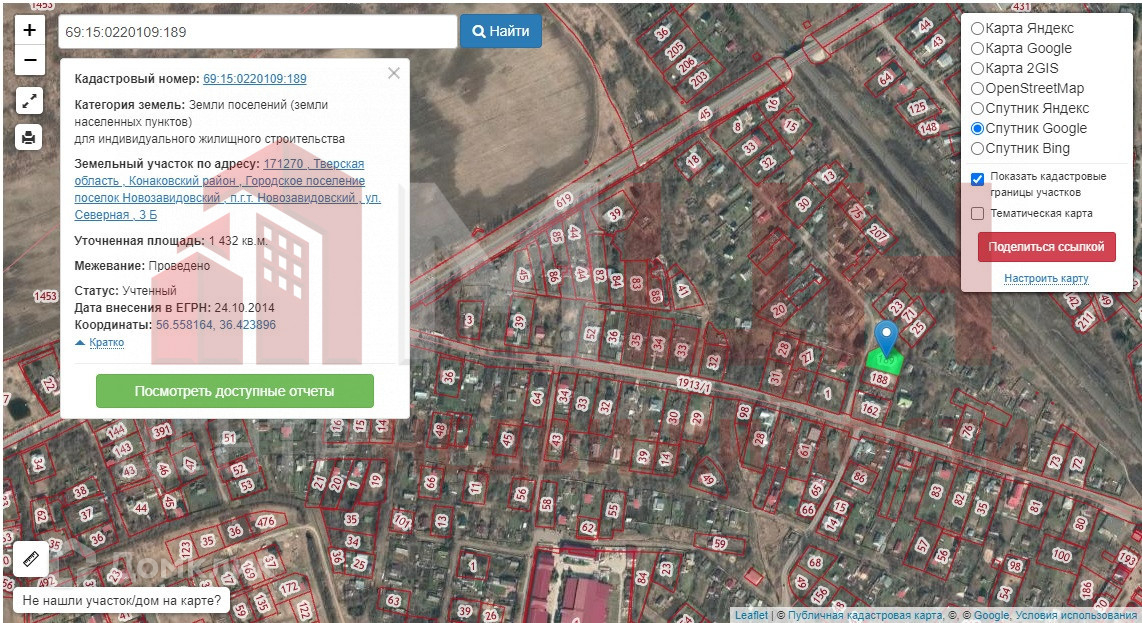Print the map using printer icon

[29, 137]
